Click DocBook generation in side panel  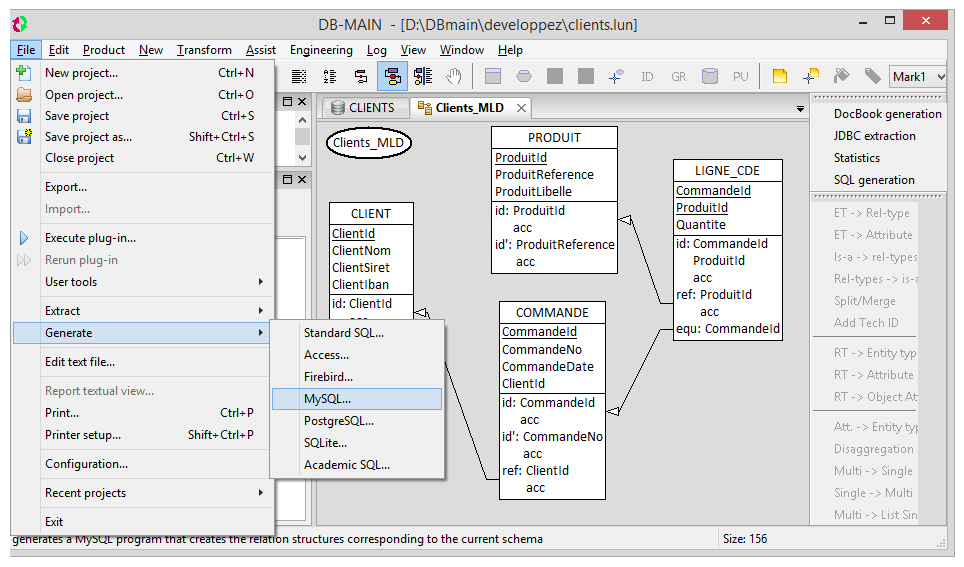tap(887, 114)
